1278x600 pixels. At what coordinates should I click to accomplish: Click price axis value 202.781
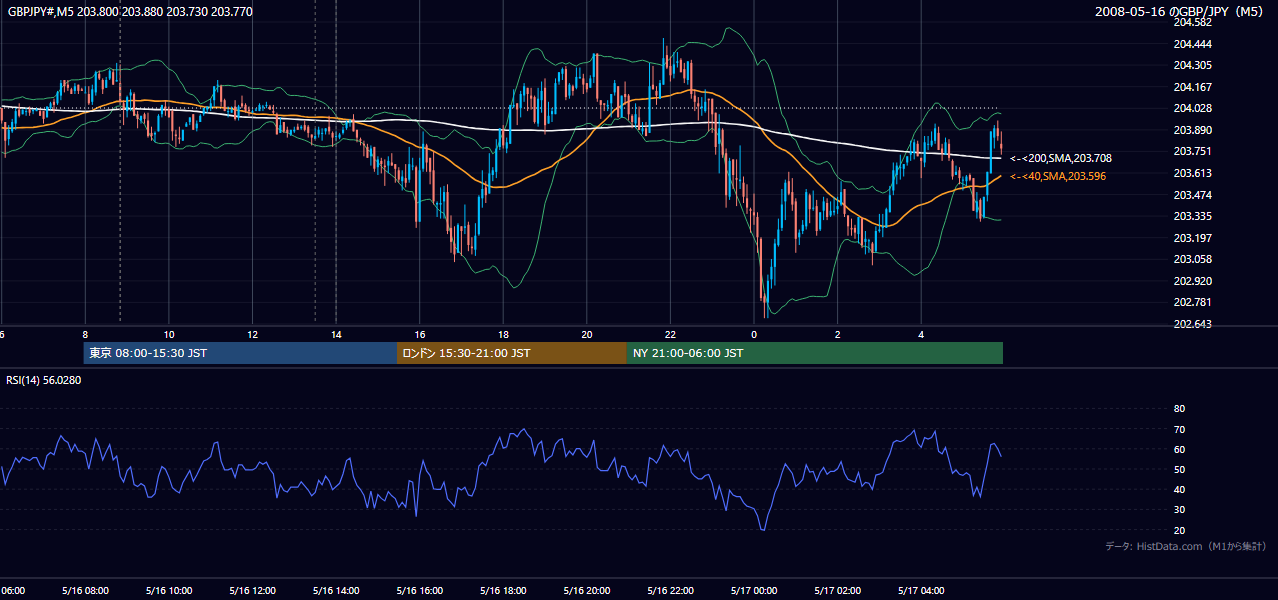(1192, 302)
